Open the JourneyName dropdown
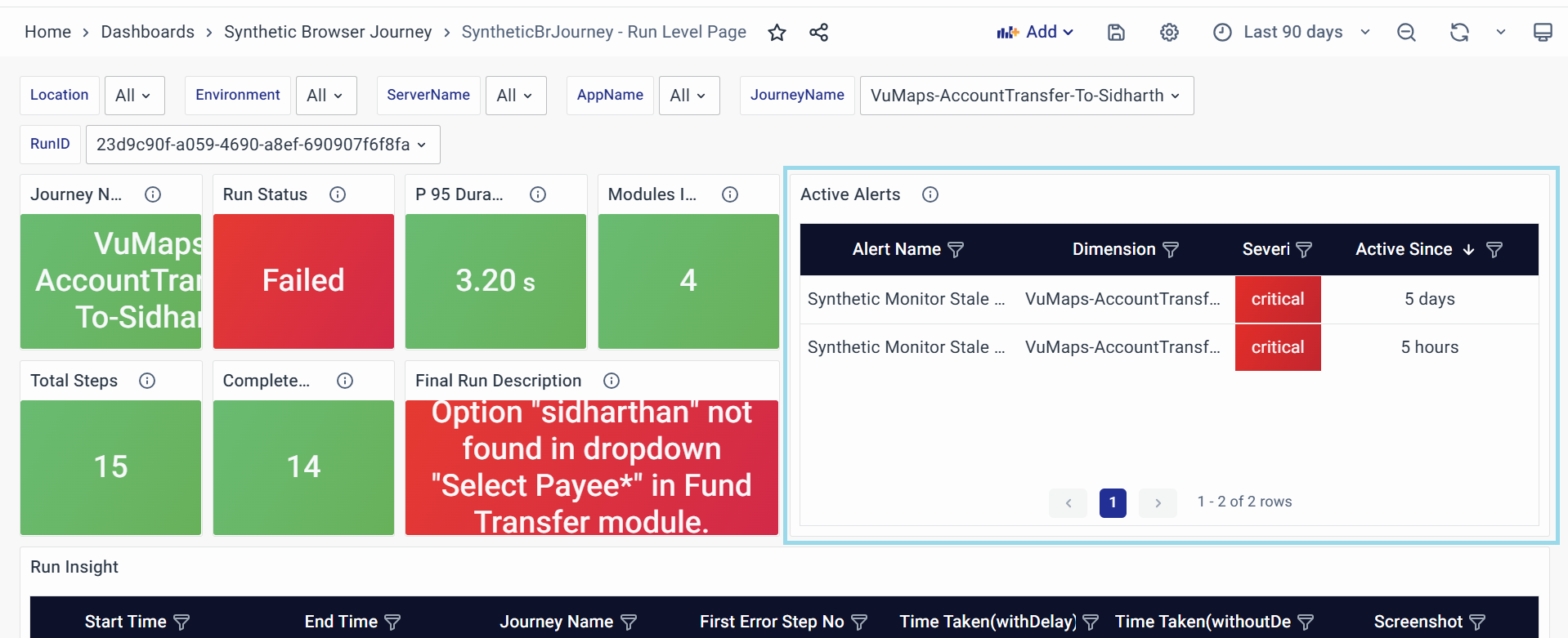 pyautogui.click(x=1026, y=96)
